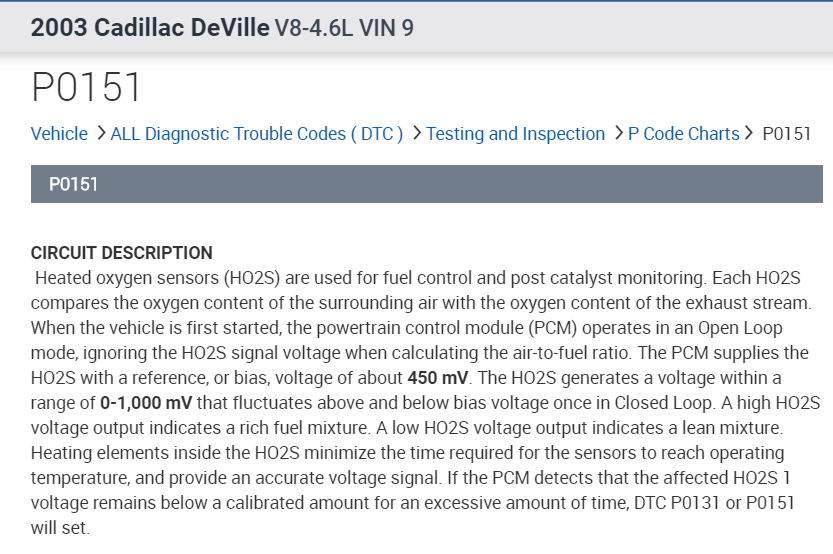
Task: Click the chevron right after Vehicle
Action: coord(100,134)
